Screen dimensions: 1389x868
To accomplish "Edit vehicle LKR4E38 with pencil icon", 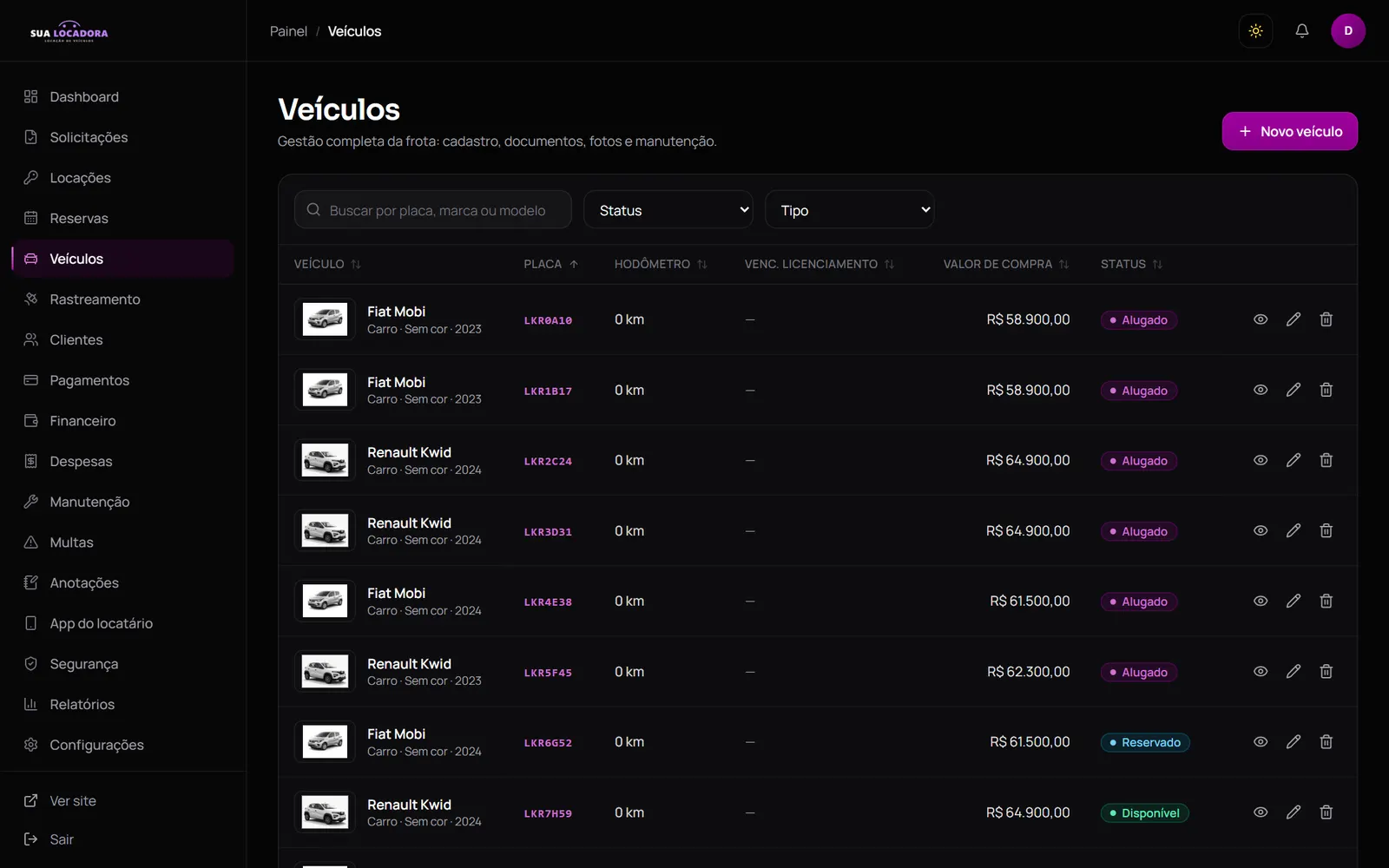I will pos(1294,601).
